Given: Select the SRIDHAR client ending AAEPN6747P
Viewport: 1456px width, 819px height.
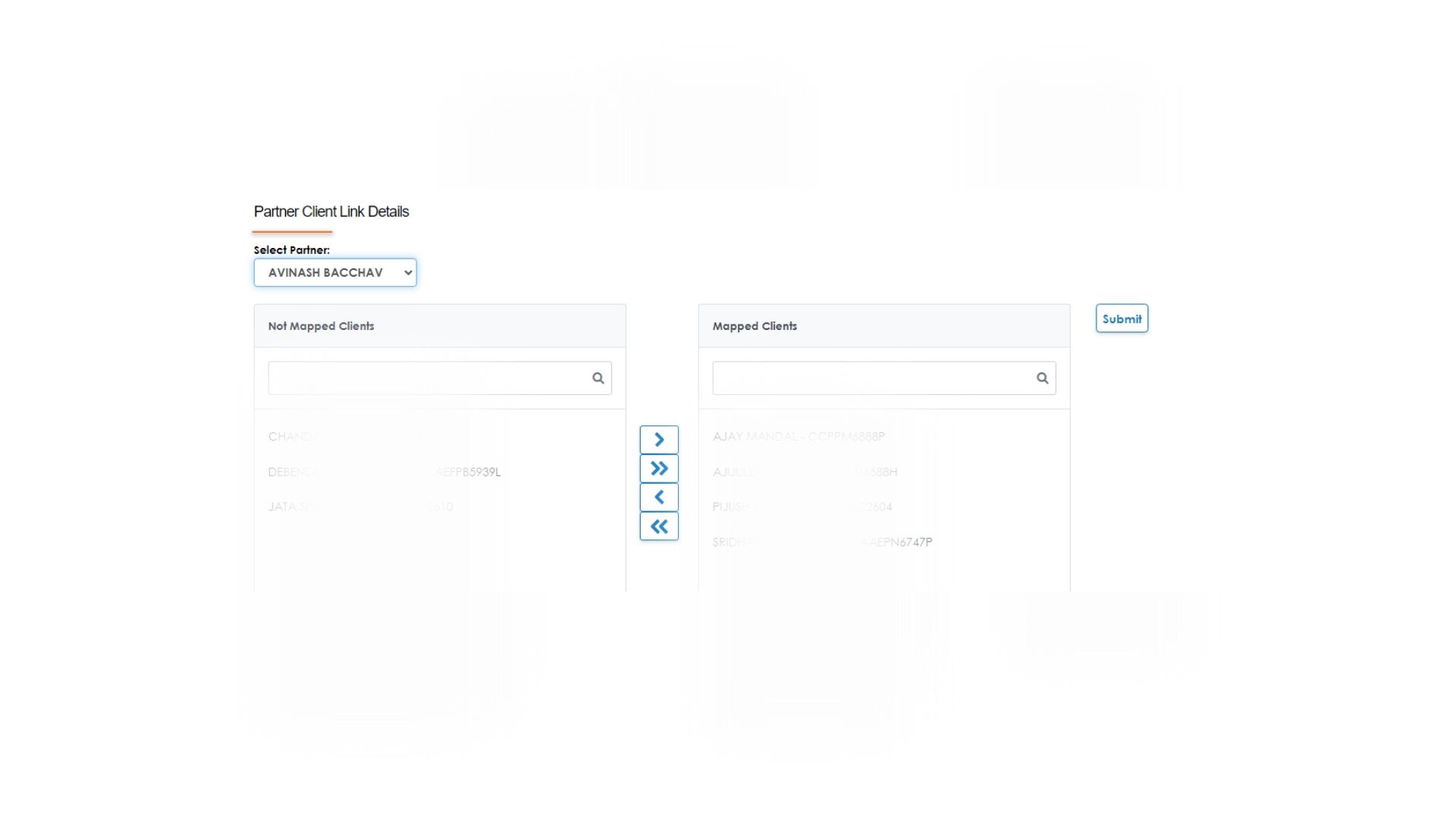Looking at the screenshot, I should point(823,542).
